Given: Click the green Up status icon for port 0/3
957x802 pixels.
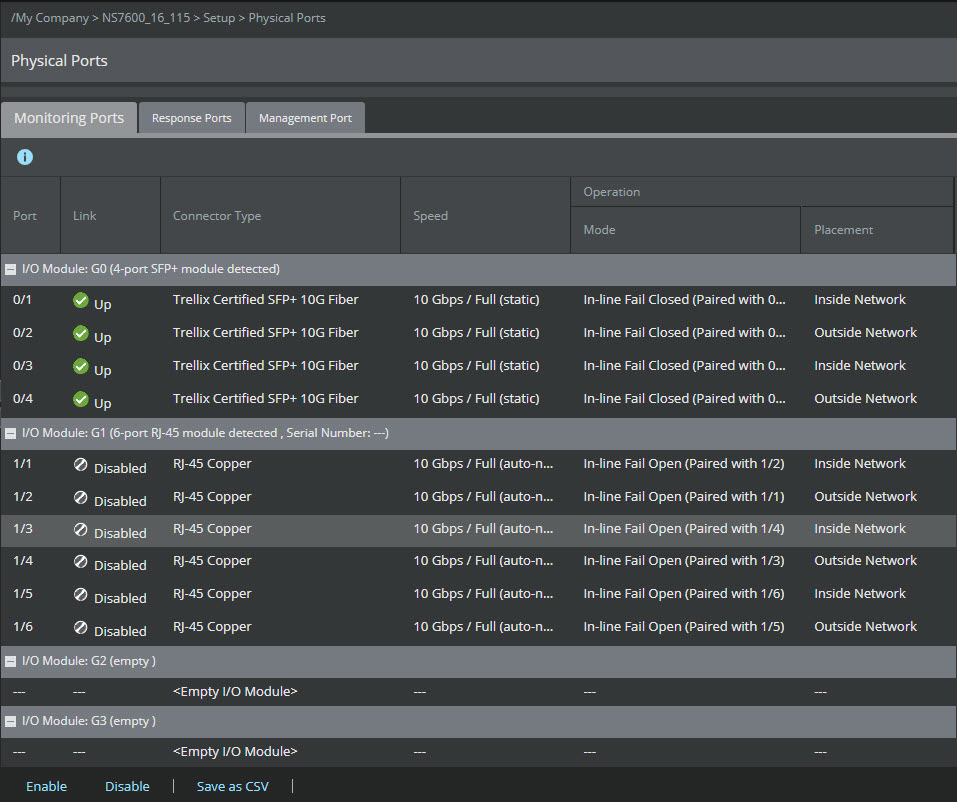Looking at the screenshot, I should pos(81,366).
